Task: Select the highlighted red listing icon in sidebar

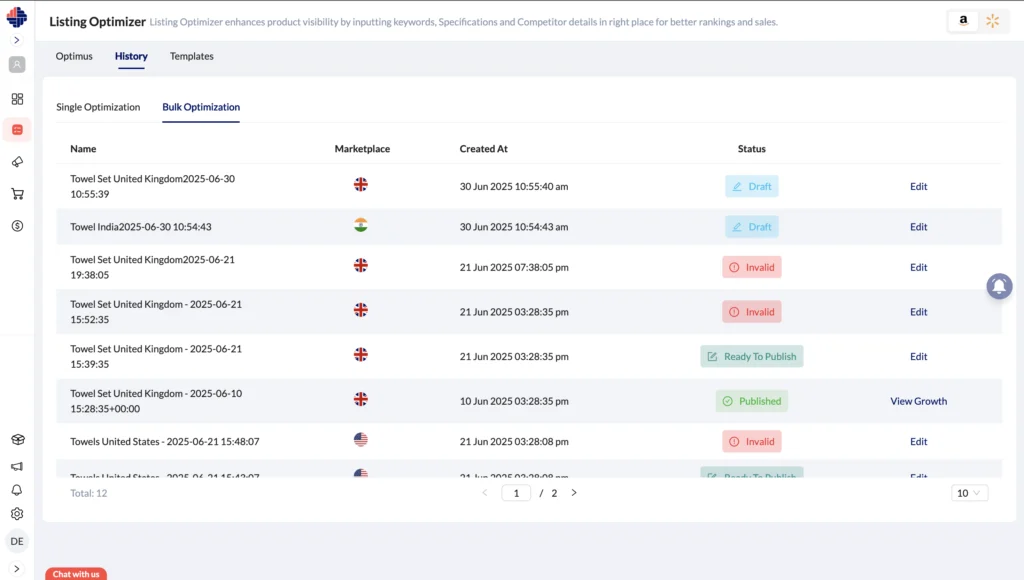Action: tap(17, 130)
